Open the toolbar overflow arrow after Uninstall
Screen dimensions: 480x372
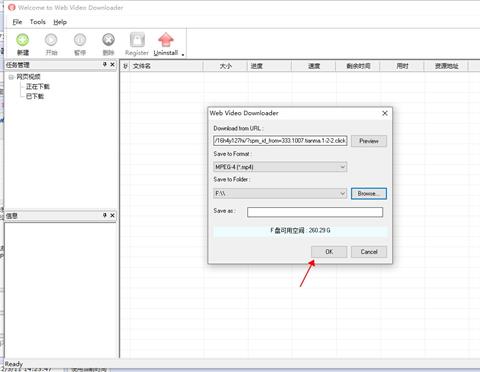tap(183, 54)
